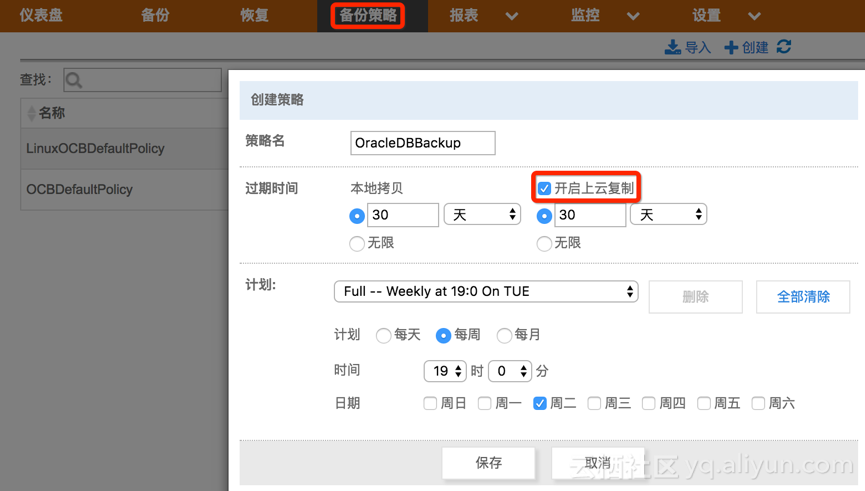Screen dimensions: 865x491
Task: Open the 设置 menu
Action: pyautogui.click(x=707, y=15)
